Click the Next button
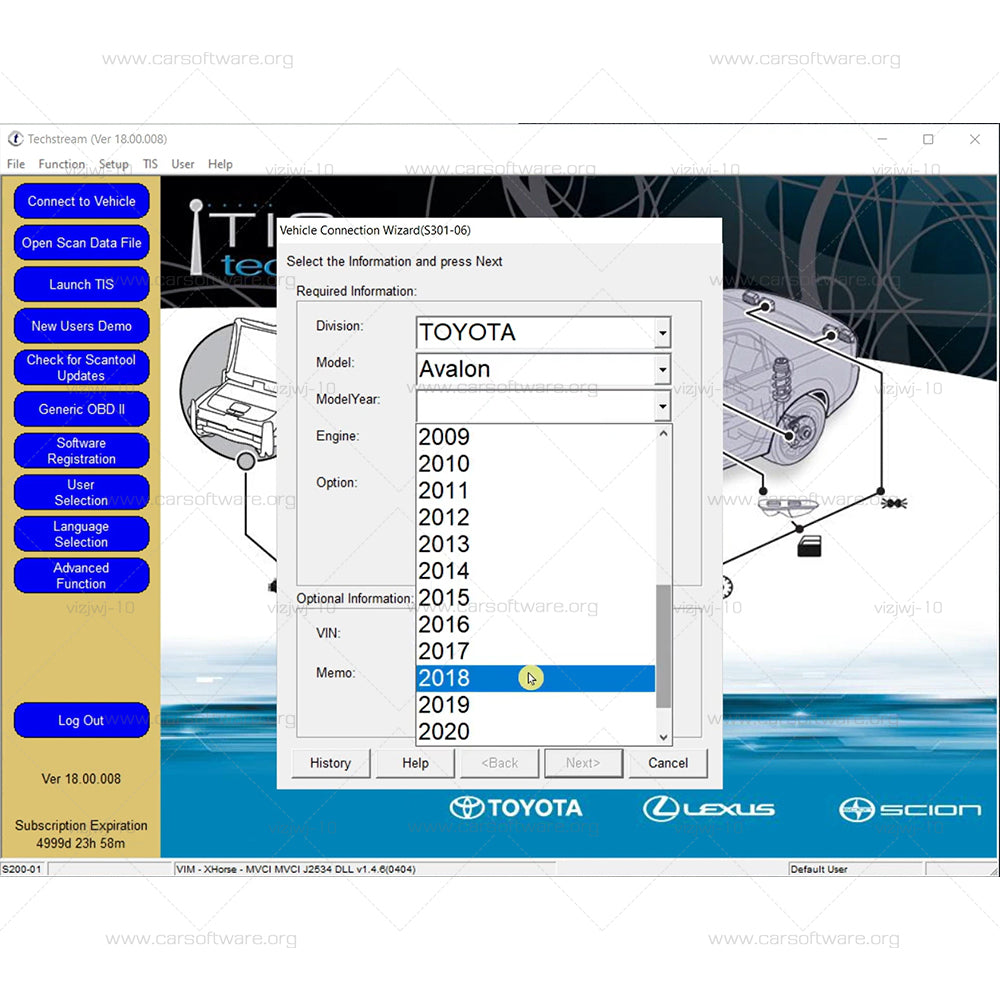This screenshot has width=1000, height=1000. coord(583,763)
